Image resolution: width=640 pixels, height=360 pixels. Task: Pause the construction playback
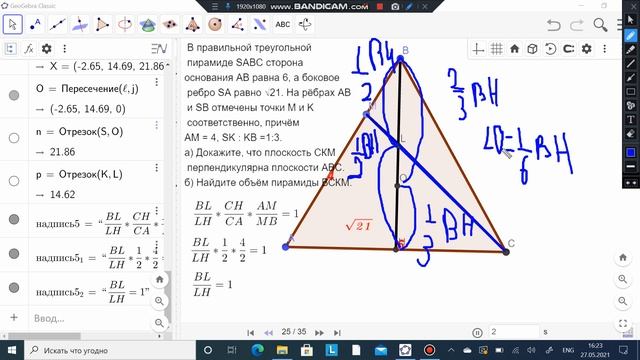click(477, 333)
